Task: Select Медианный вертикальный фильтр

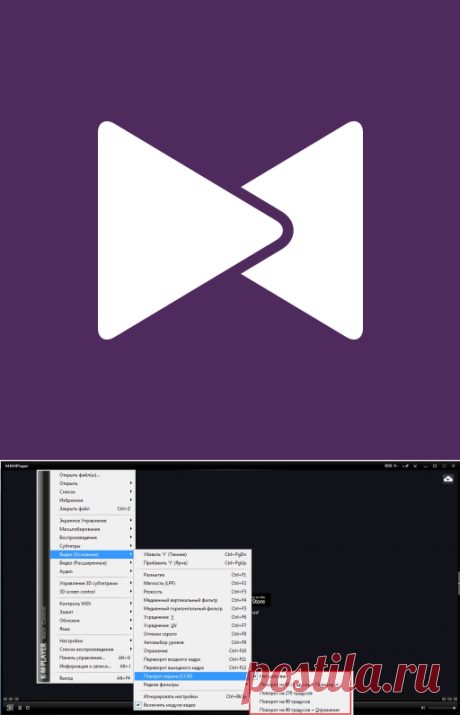Action: coord(192,600)
